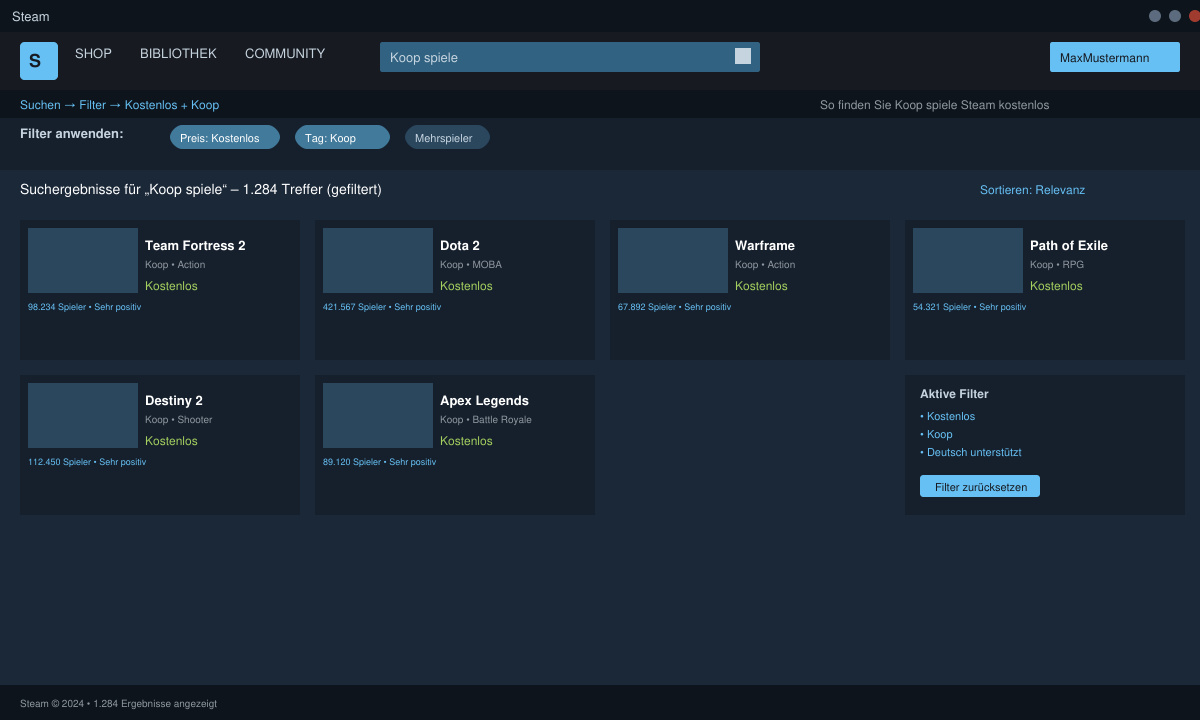Click 67.892 Spieler • Sehr positiv text
1200x720 pixels.
click(x=674, y=307)
